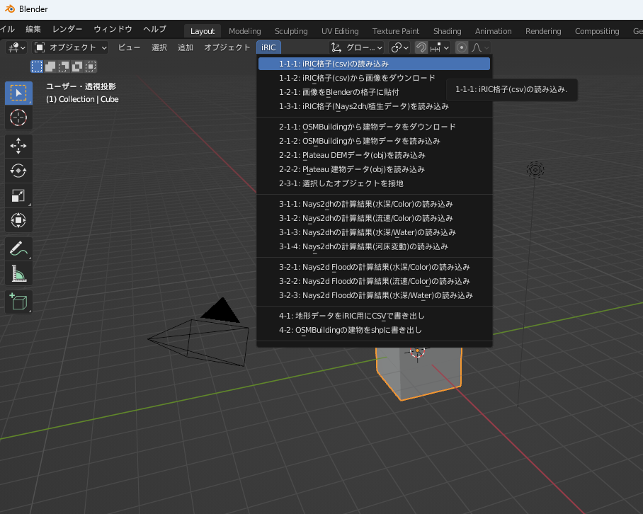Select the Add Cube tool

tap(18, 302)
